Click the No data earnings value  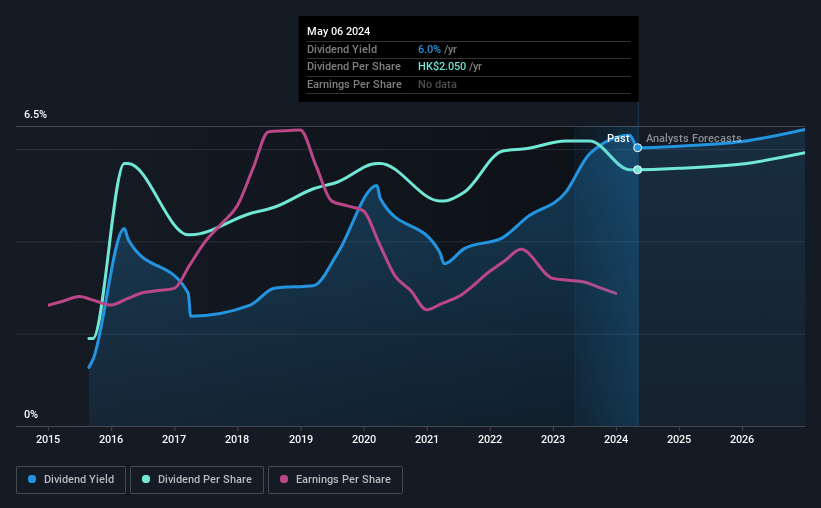437,84
